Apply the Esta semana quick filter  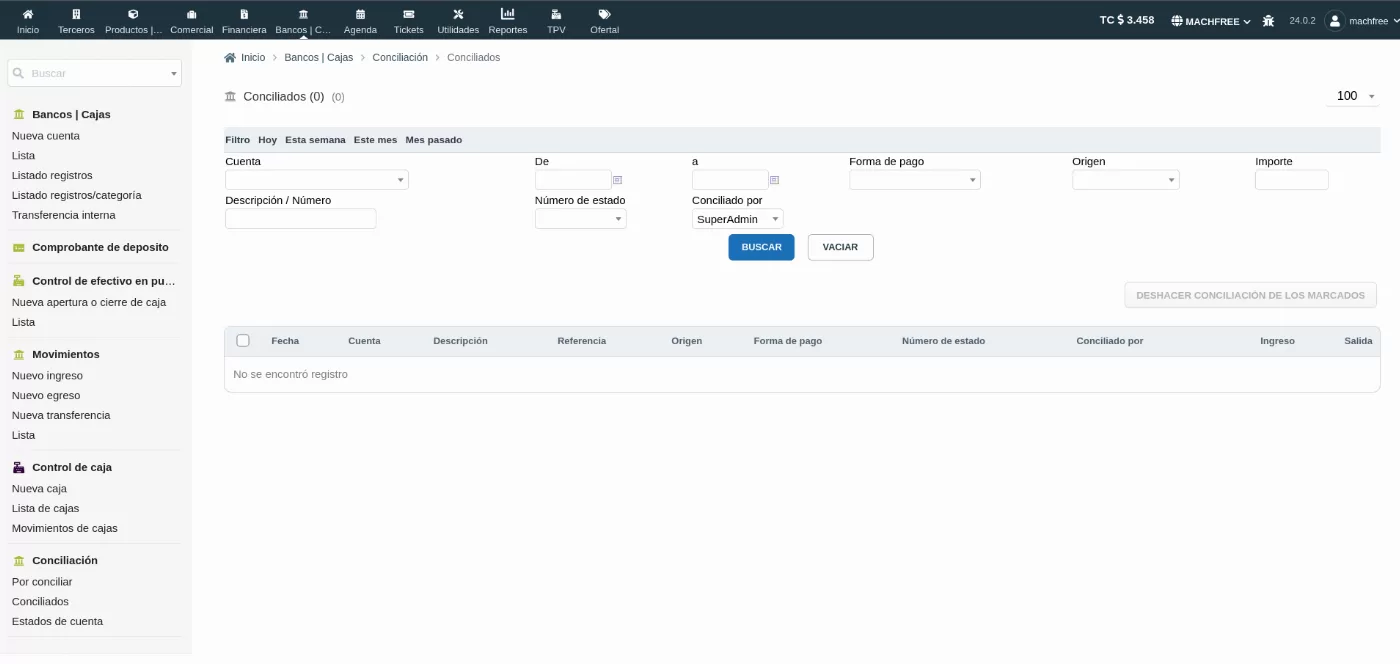(315, 140)
